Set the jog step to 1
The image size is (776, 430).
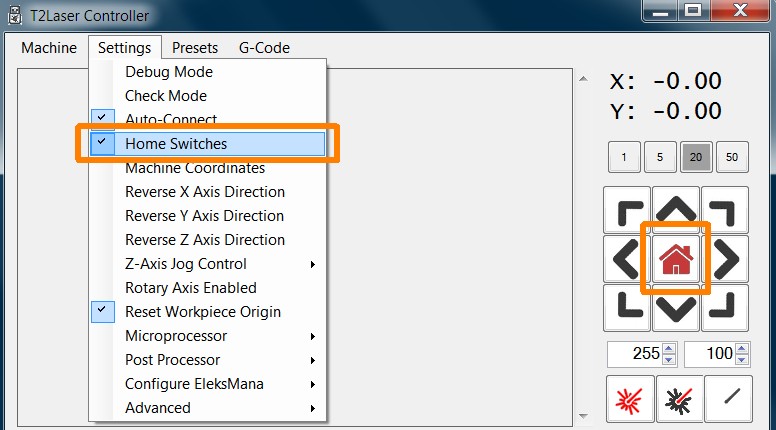pyautogui.click(x=624, y=157)
